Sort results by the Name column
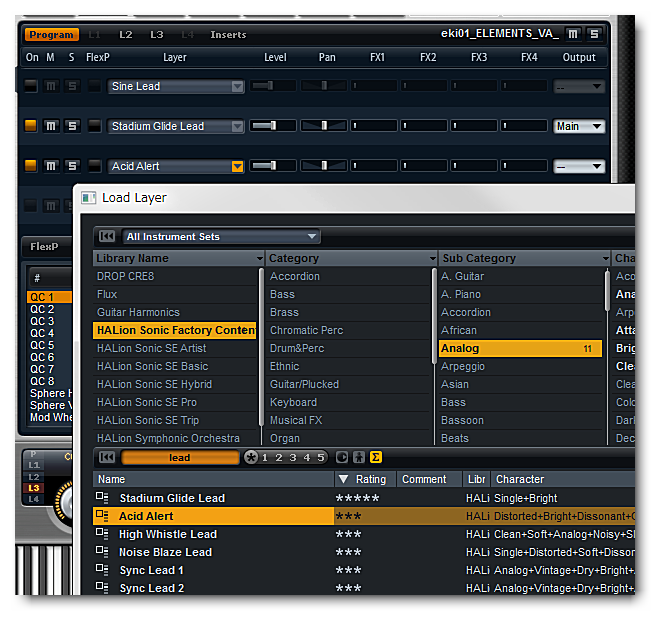The height and width of the screenshot is (622, 662). pyautogui.click(x=213, y=479)
